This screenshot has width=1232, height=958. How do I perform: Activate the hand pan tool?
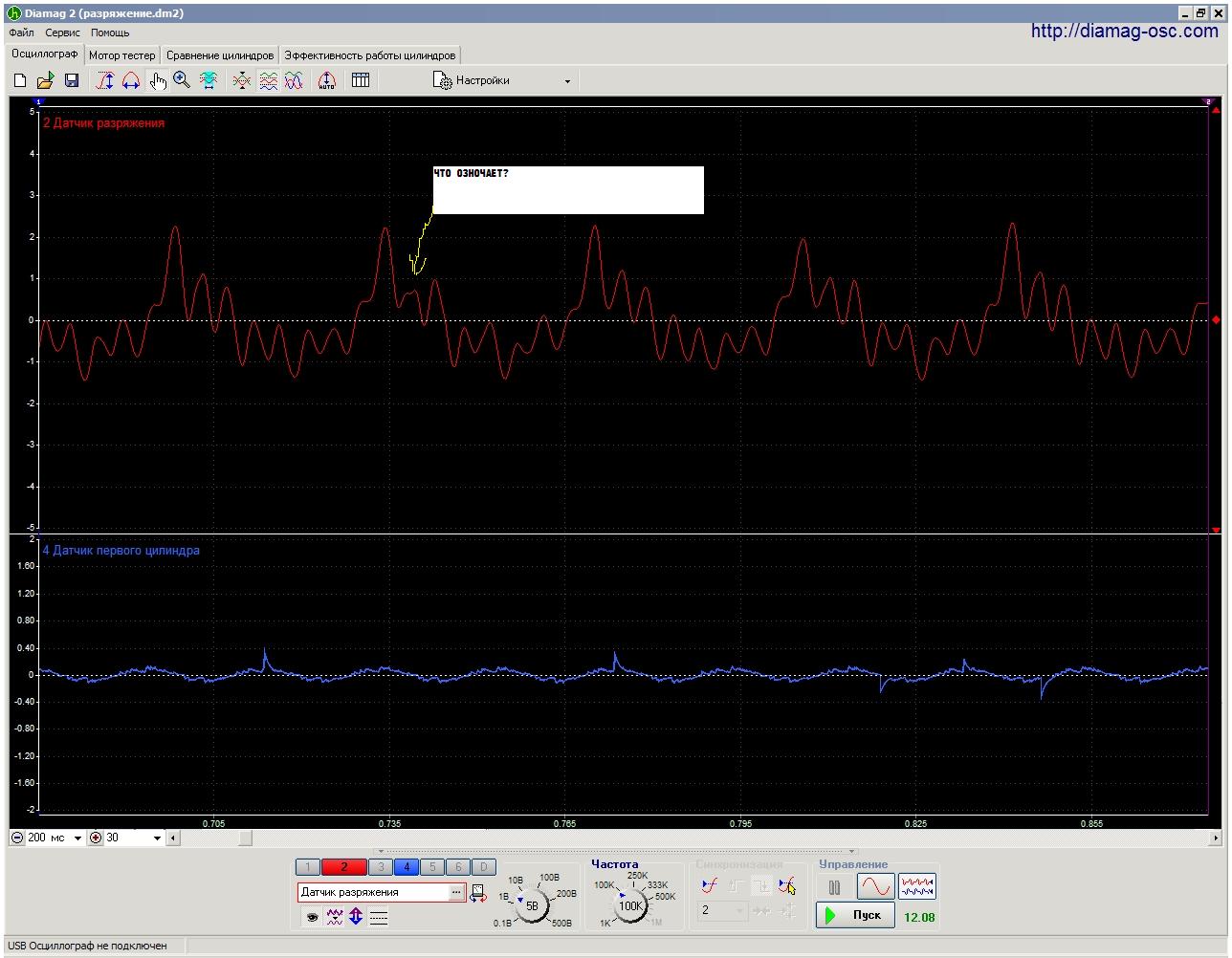pyautogui.click(x=157, y=81)
